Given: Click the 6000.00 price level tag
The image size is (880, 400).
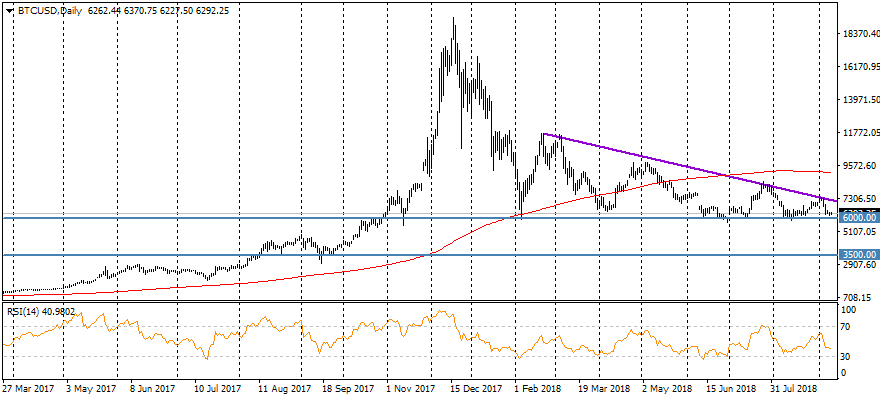Looking at the screenshot, I should (859, 217).
